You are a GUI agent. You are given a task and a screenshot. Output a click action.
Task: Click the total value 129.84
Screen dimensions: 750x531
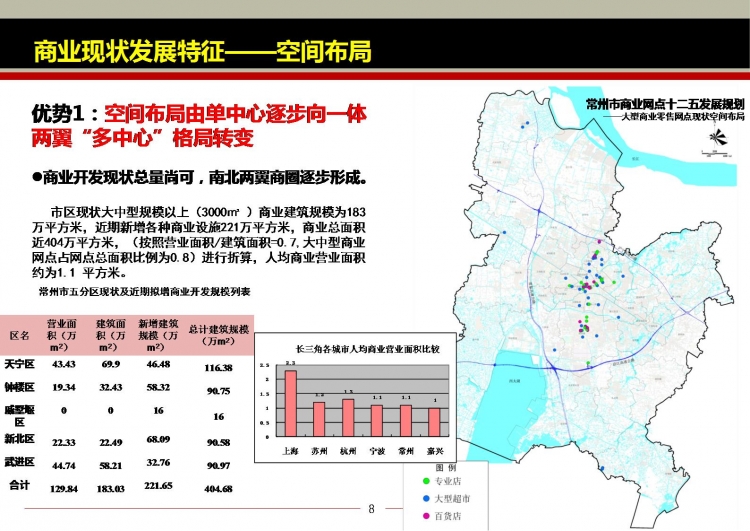click(64, 489)
